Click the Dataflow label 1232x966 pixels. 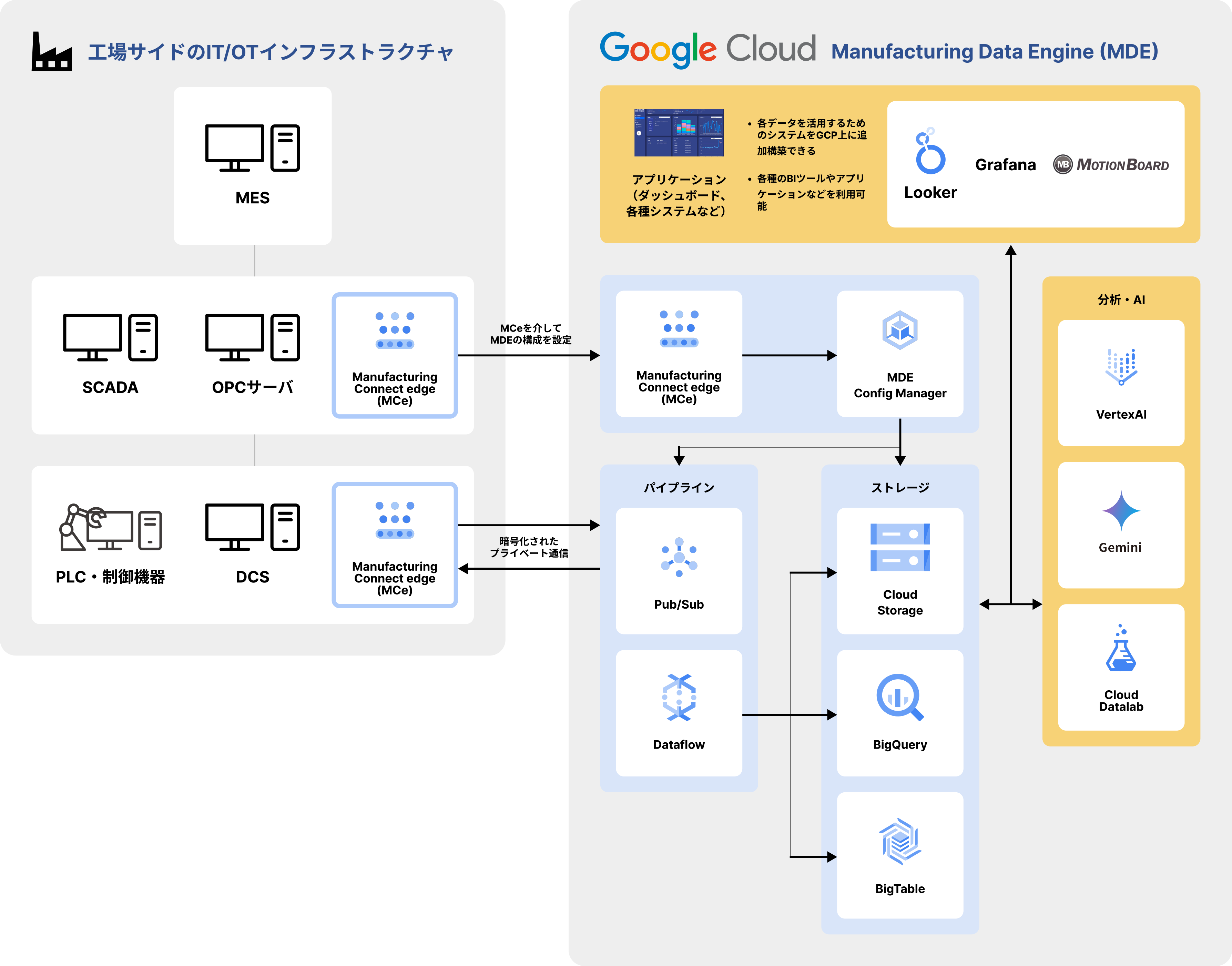click(x=679, y=744)
